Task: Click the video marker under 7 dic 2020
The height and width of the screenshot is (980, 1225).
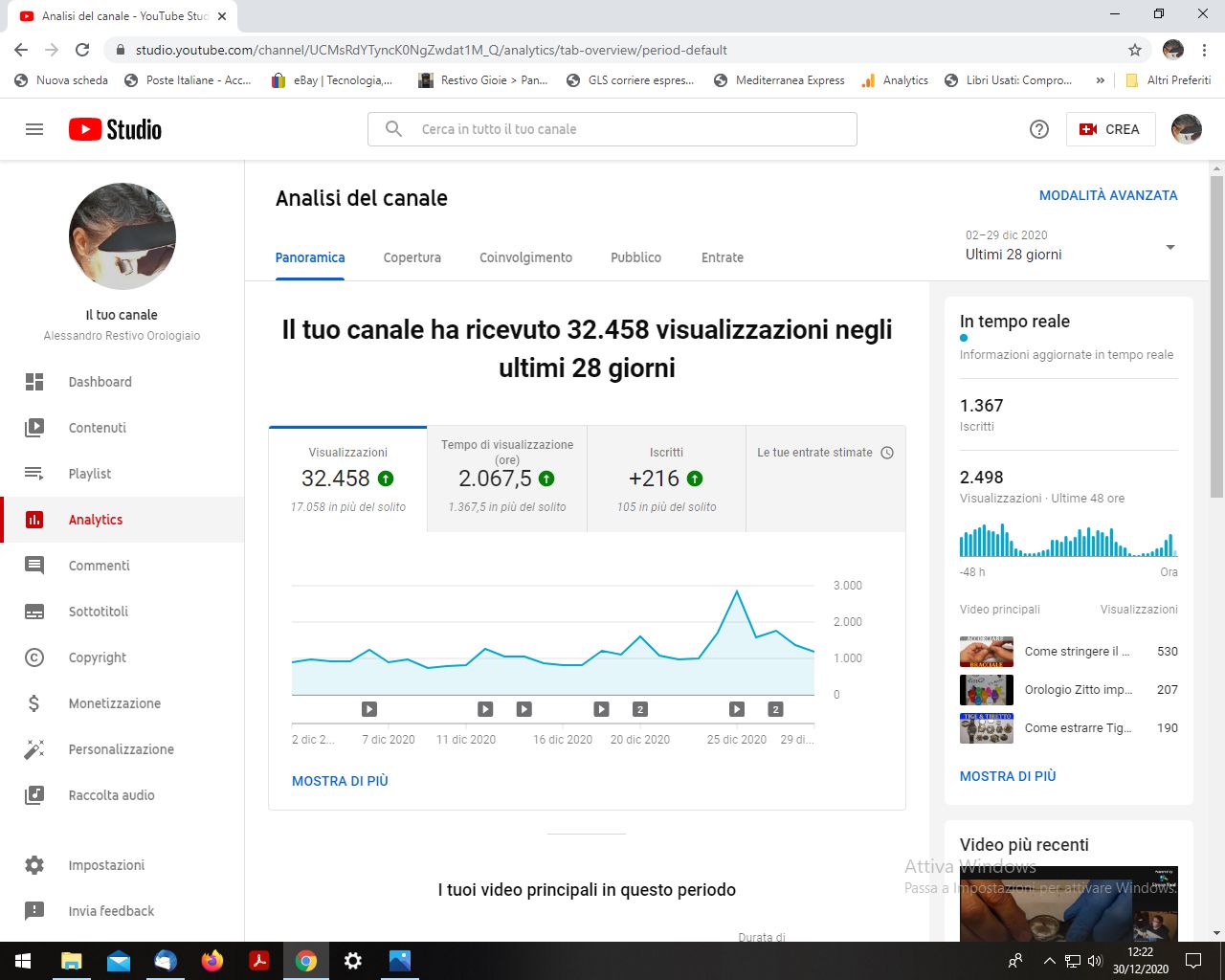Action: (x=369, y=709)
